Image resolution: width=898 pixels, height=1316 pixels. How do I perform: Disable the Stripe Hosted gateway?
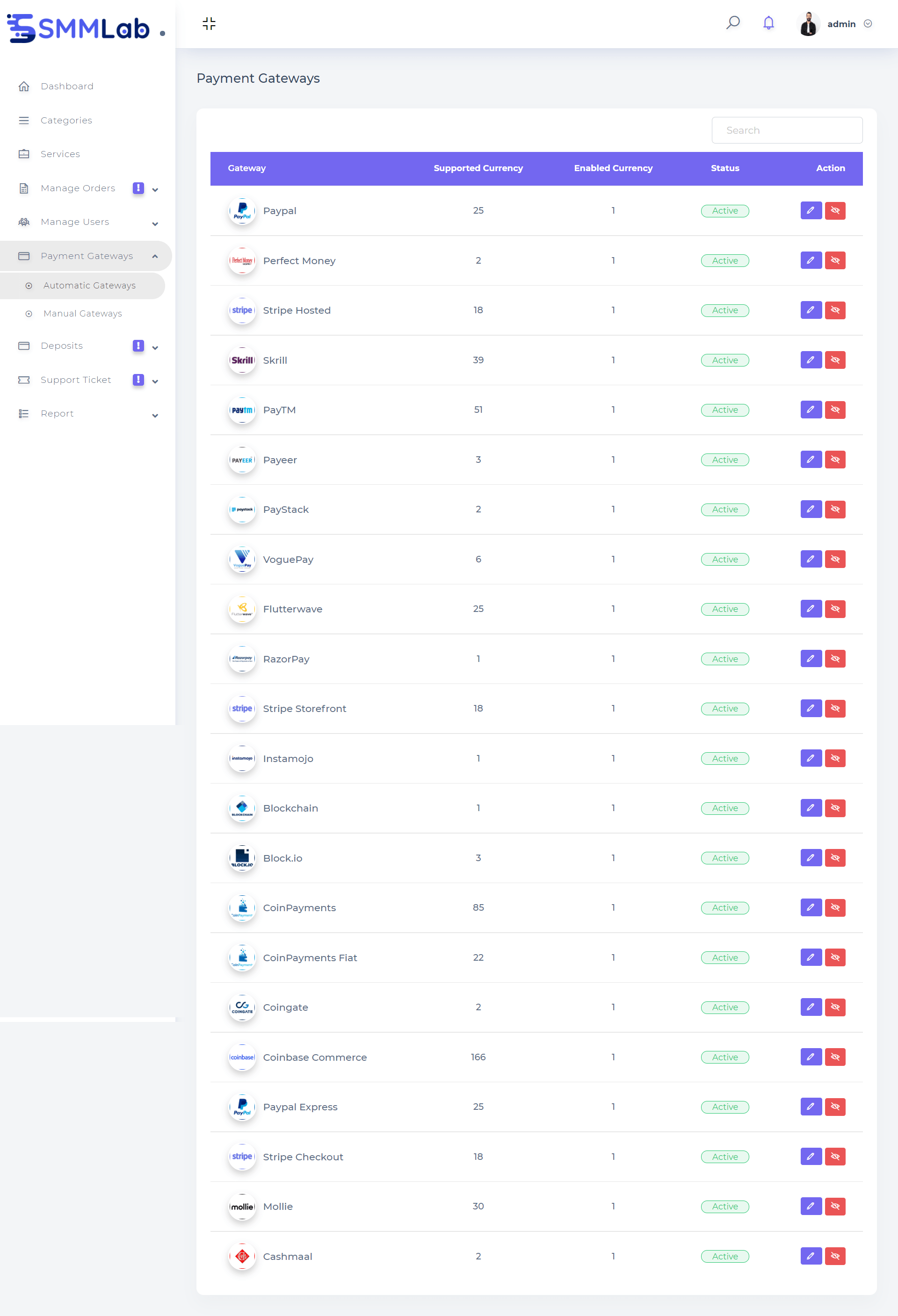point(835,310)
